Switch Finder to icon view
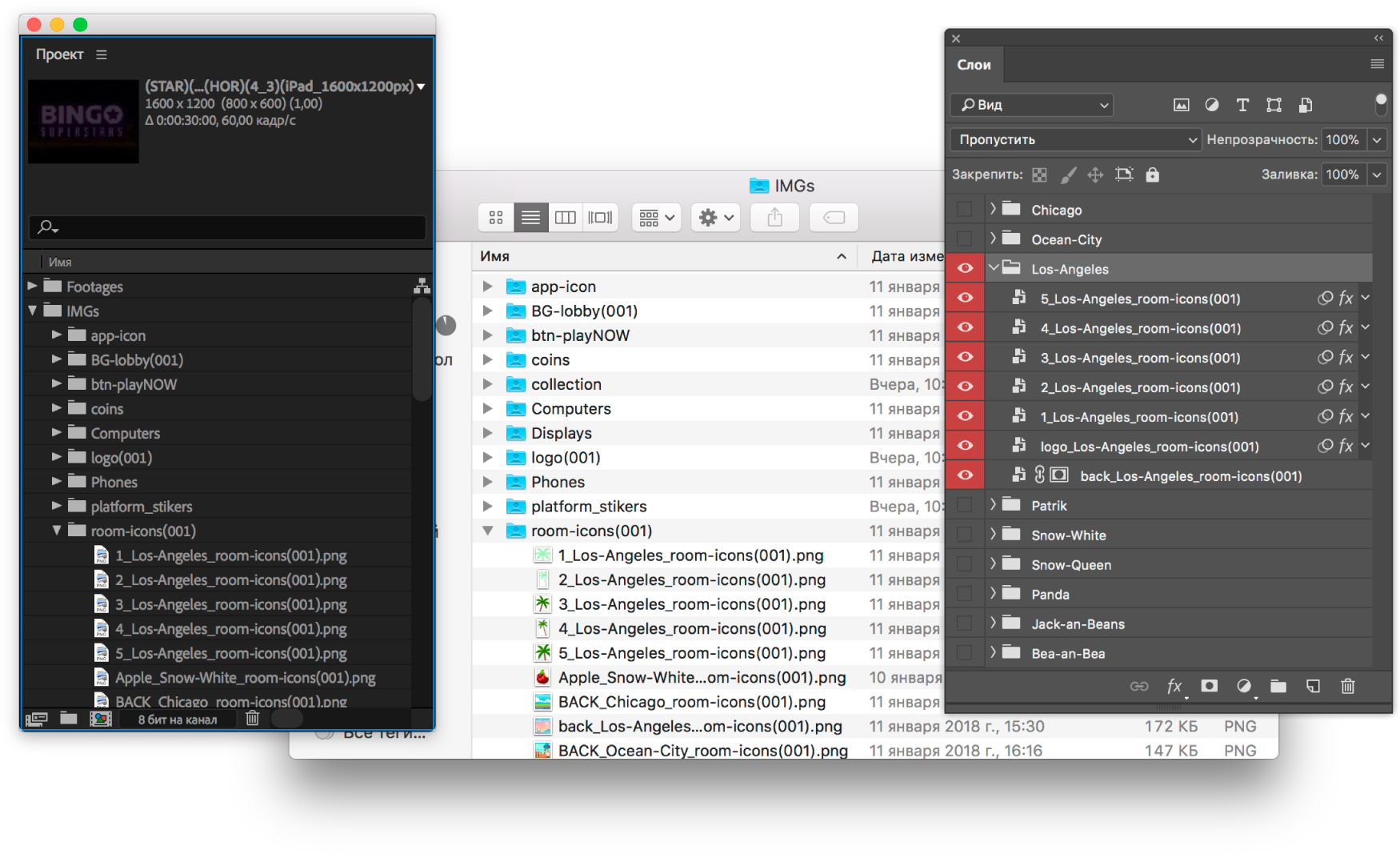1400x854 pixels. tap(496, 218)
